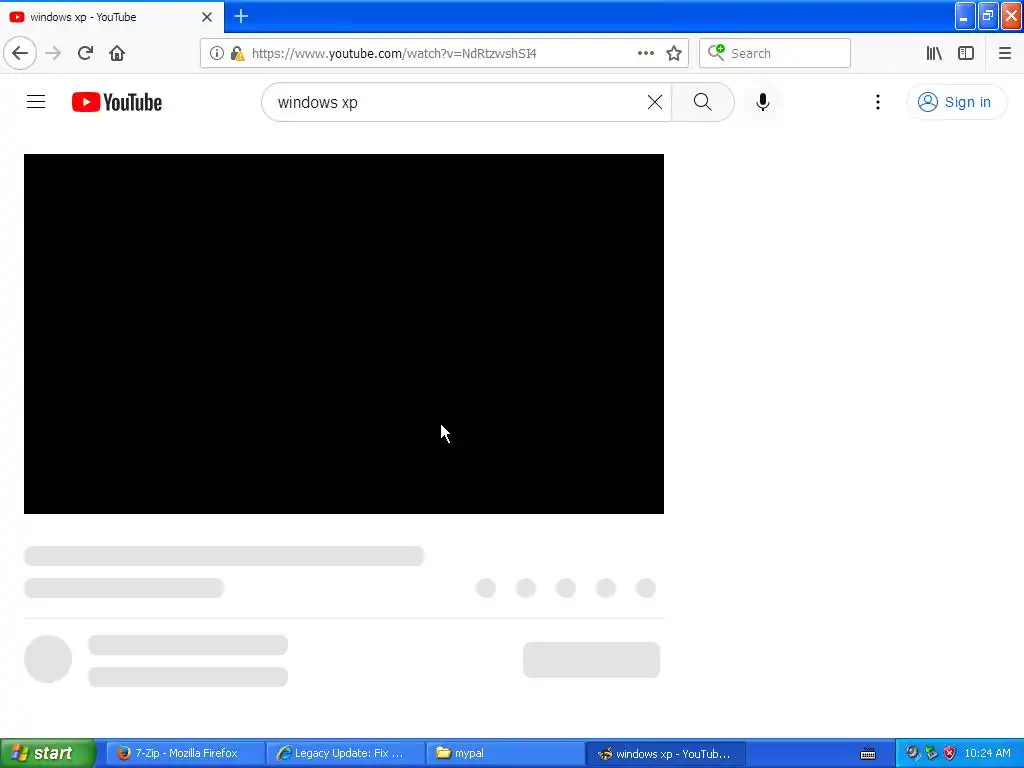This screenshot has width=1024, height=768.
Task: Click the green arrow network tray icon
Action: click(931, 753)
